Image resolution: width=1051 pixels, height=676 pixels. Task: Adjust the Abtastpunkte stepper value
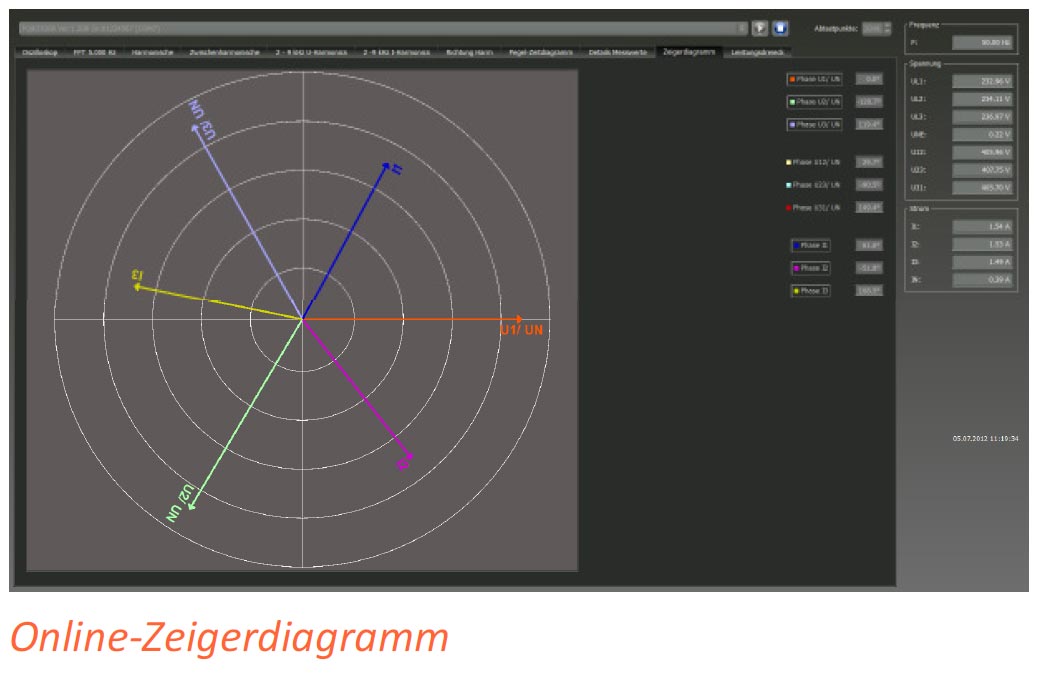tap(886, 28)
